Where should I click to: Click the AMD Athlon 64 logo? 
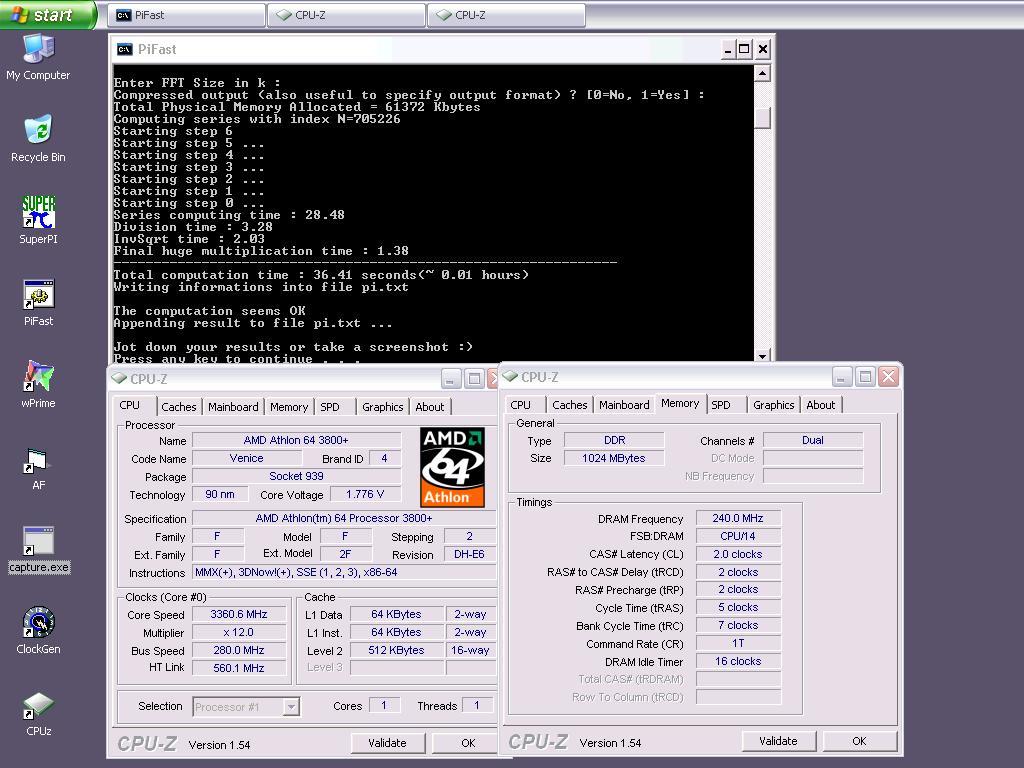[x=452, y=467]
